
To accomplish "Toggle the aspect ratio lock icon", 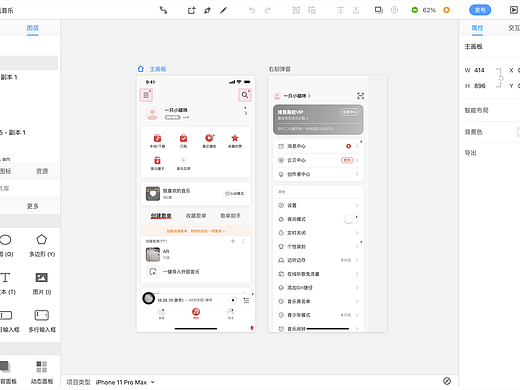I will (501, 78).
